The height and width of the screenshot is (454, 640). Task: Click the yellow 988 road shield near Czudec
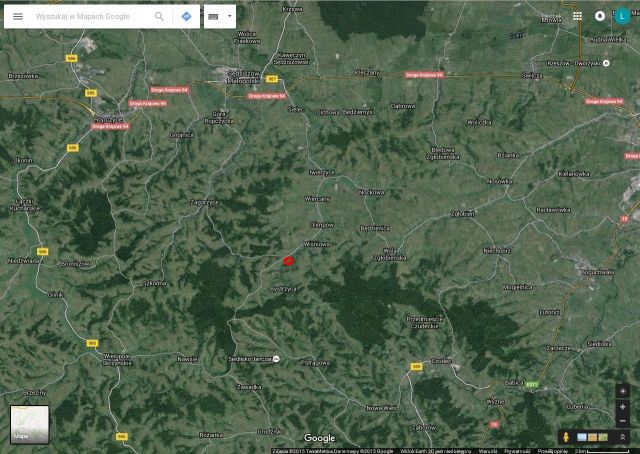tap(416, 367)
